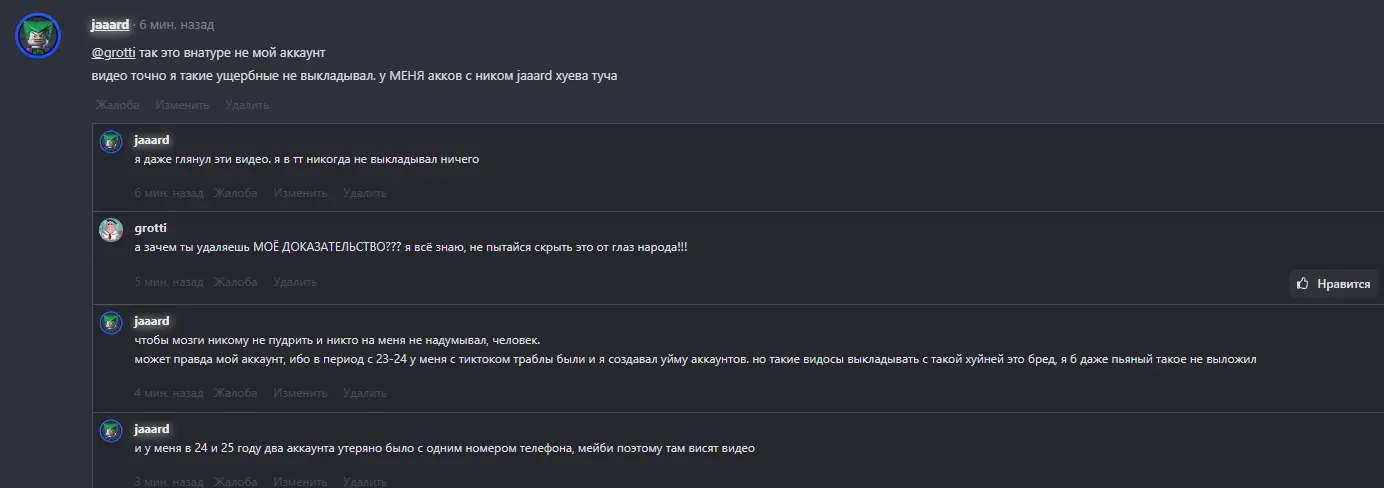1384x488 pixels.
Task: Click jaaard's large avatar on the main comment
Action: coord(39,37)
